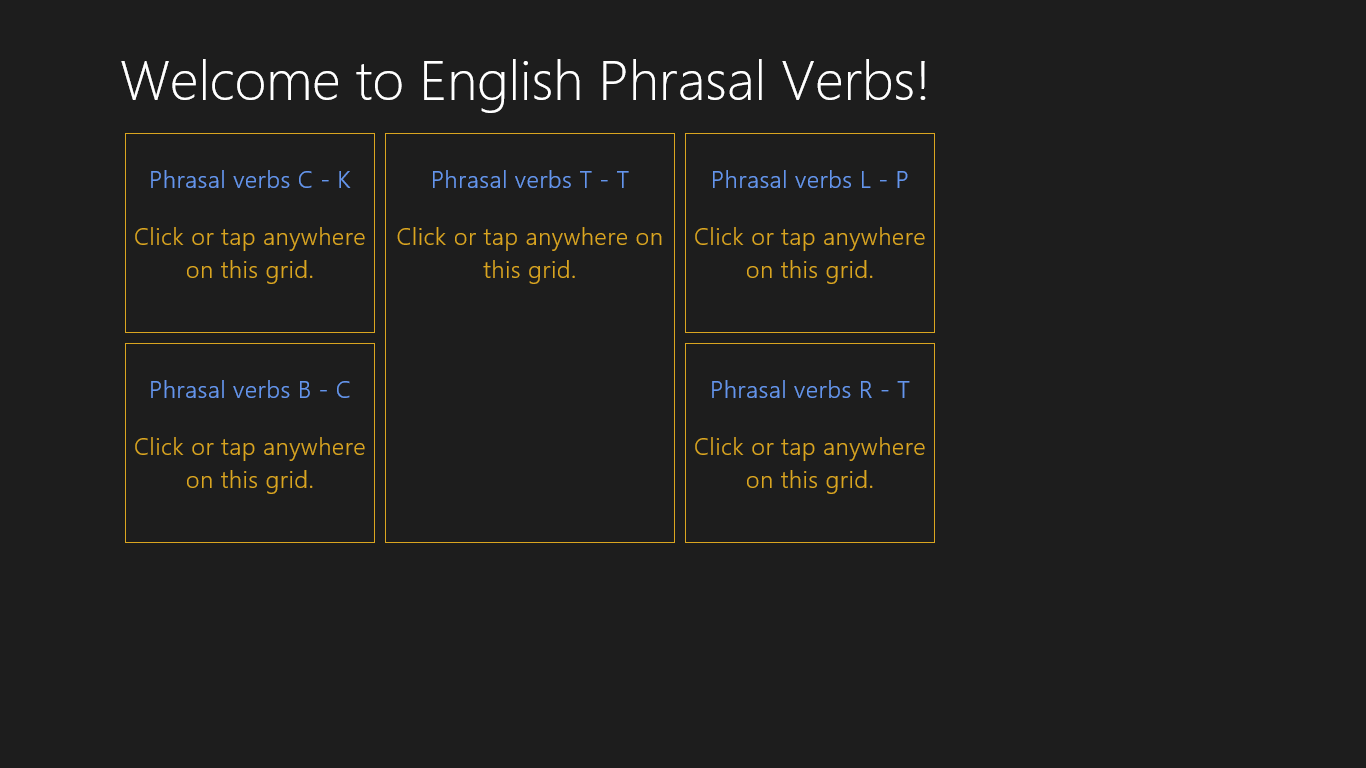The image size is (1366, 768).
Task: Click blank space below text in the C - K tile
Action: click(x=250, y=308)
